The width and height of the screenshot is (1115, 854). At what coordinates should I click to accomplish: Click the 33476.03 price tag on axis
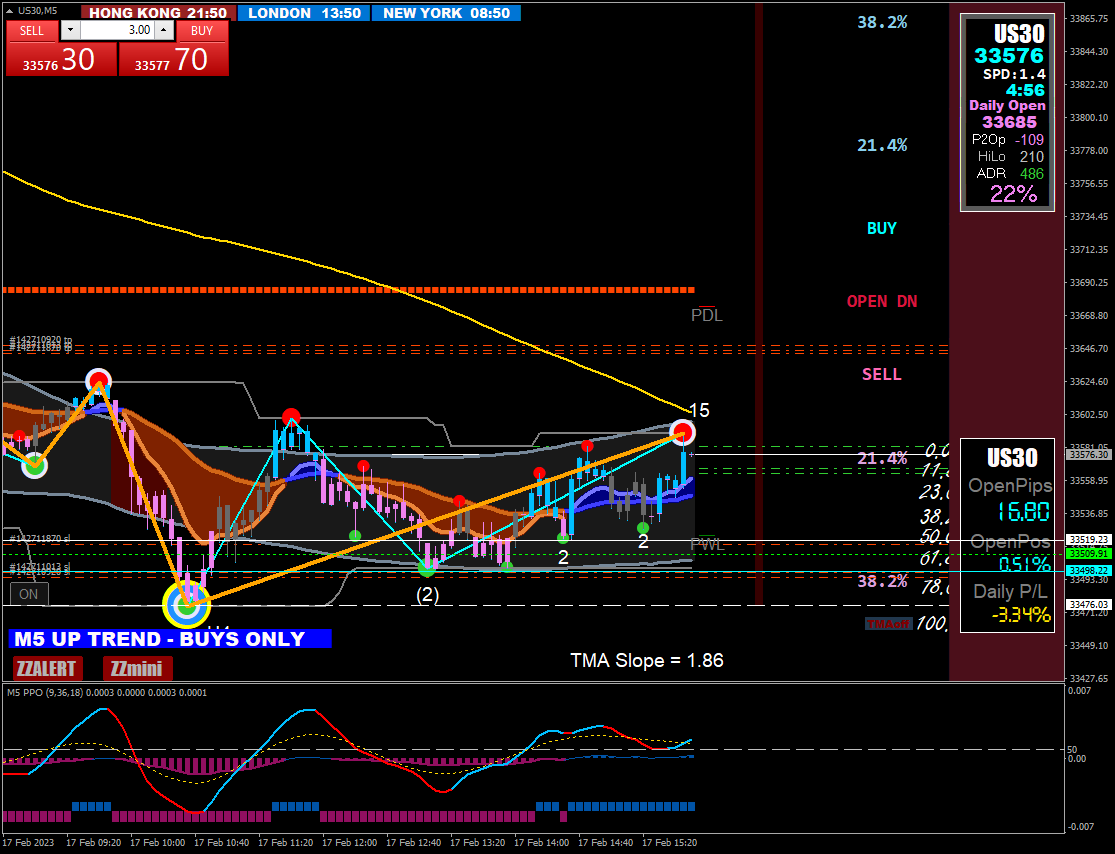pos(1088,604)
